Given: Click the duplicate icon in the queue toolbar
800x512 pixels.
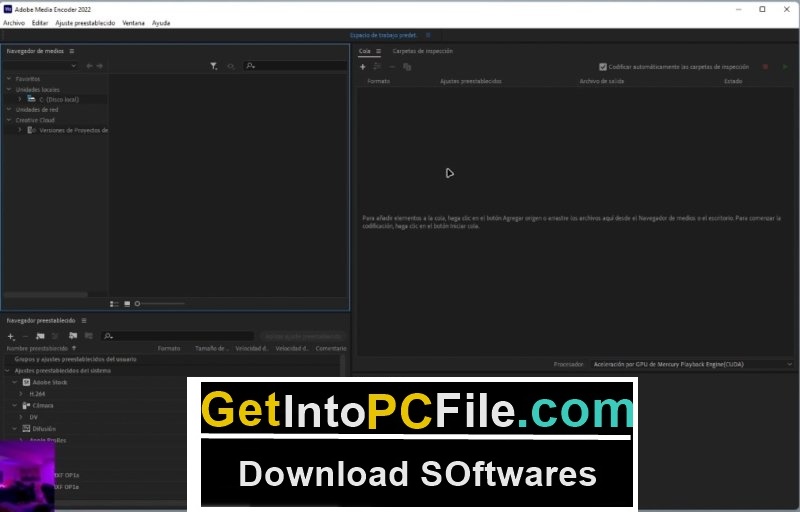Looking at the screenshot, I should click(407, 67).
